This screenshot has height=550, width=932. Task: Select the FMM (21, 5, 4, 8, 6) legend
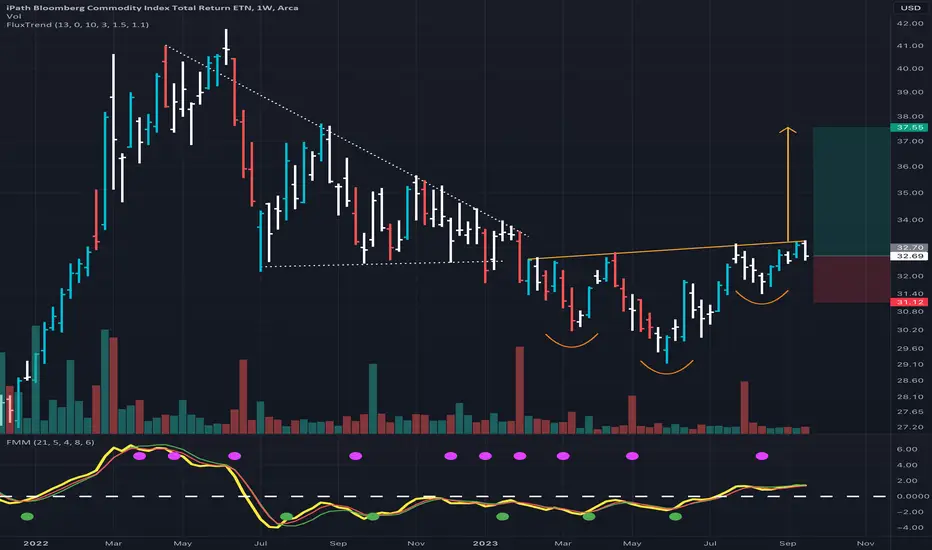pyautogui.click(x=50, y=442)
